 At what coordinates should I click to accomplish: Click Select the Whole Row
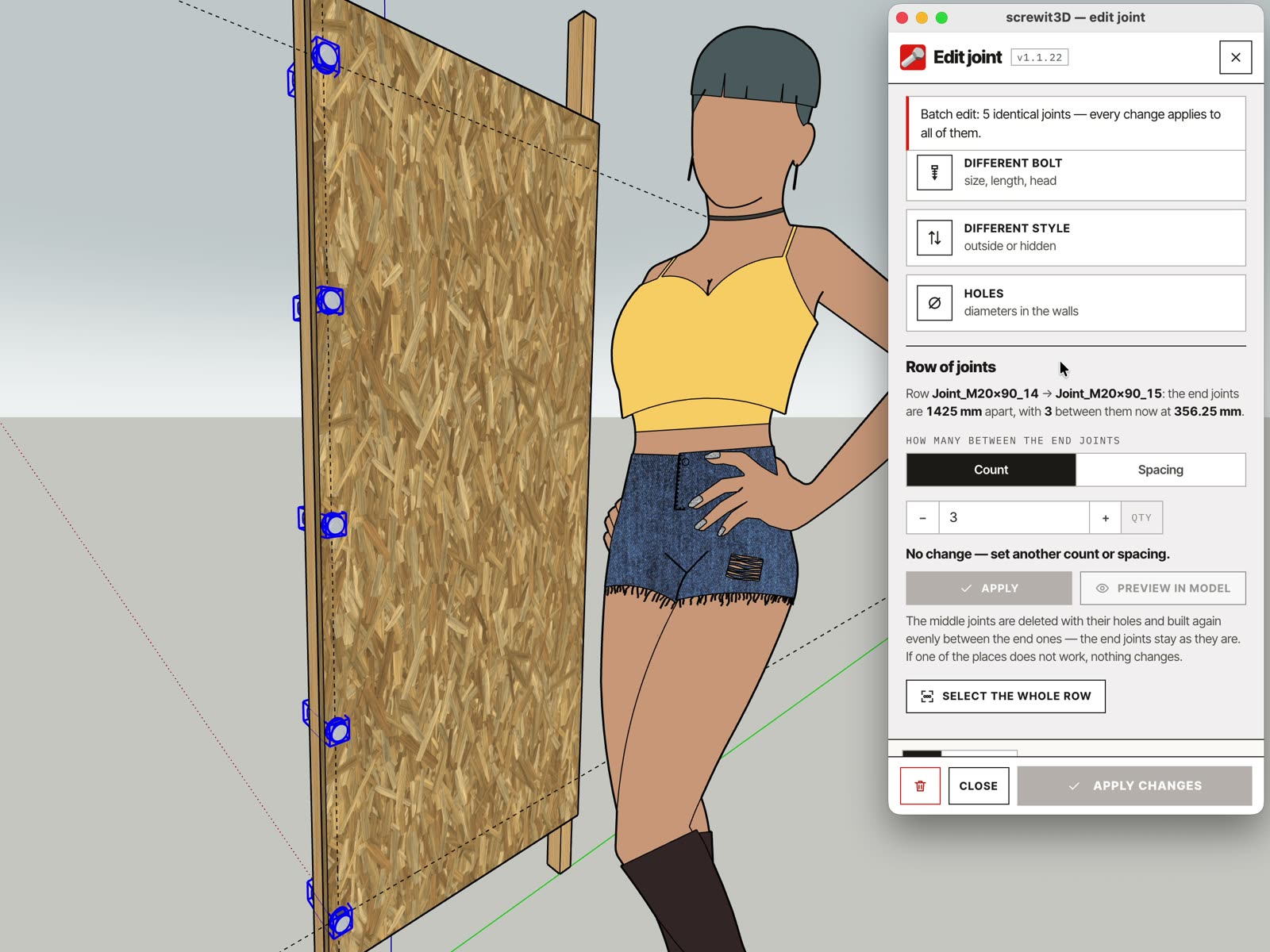(1006, 696)
